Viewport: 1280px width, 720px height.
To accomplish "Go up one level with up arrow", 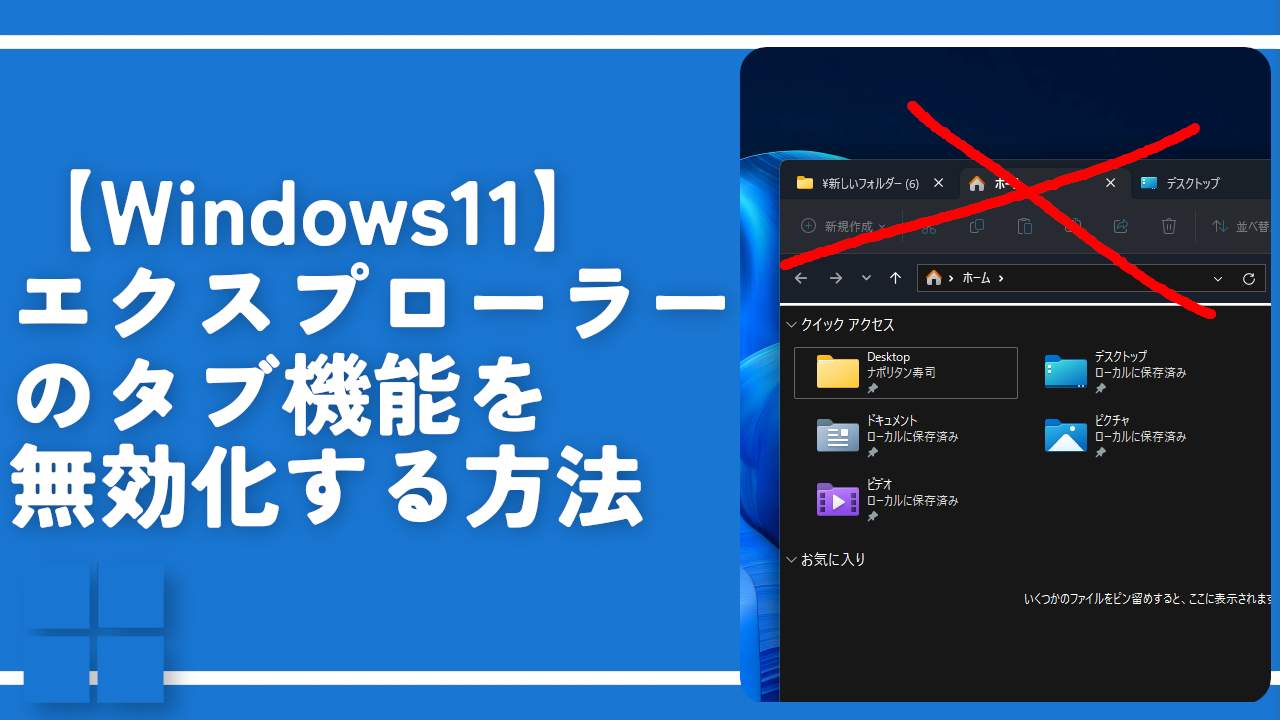I will pyautogui.click(x=895, y=278).
